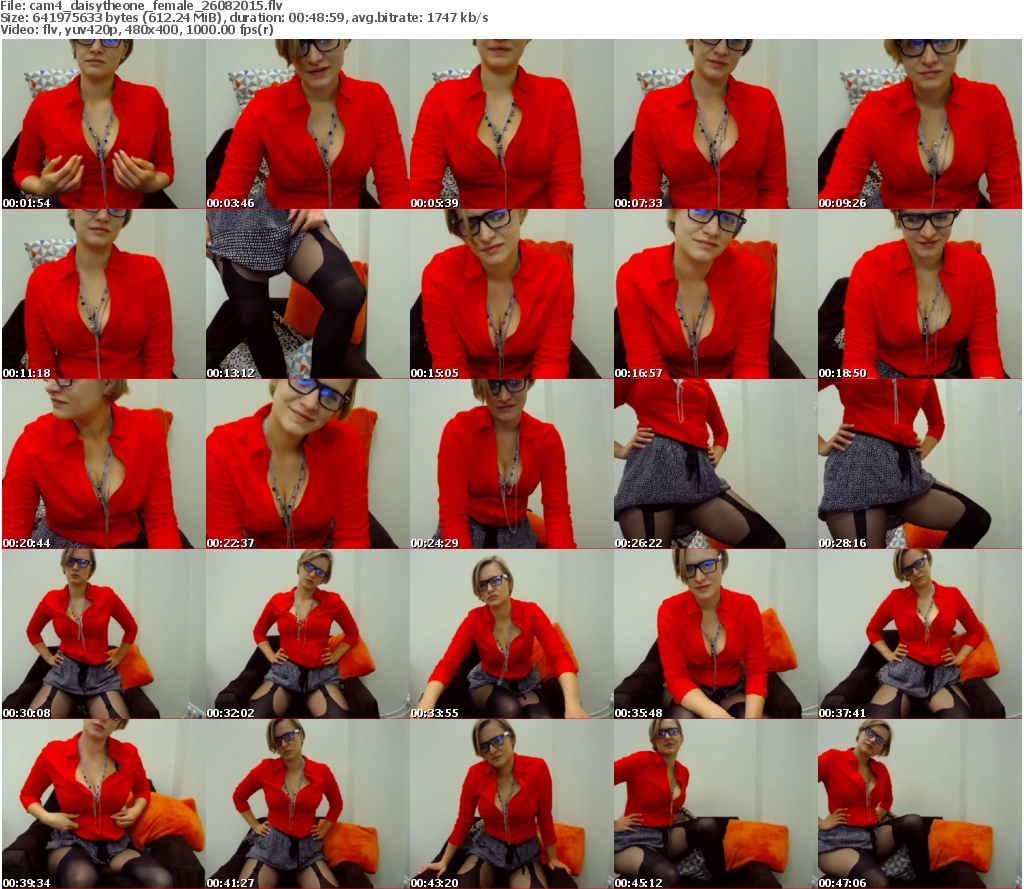1024x889 pixels.
Task: Select the thumbnail at timestamp 00:11:18
Action: point(103,294)
